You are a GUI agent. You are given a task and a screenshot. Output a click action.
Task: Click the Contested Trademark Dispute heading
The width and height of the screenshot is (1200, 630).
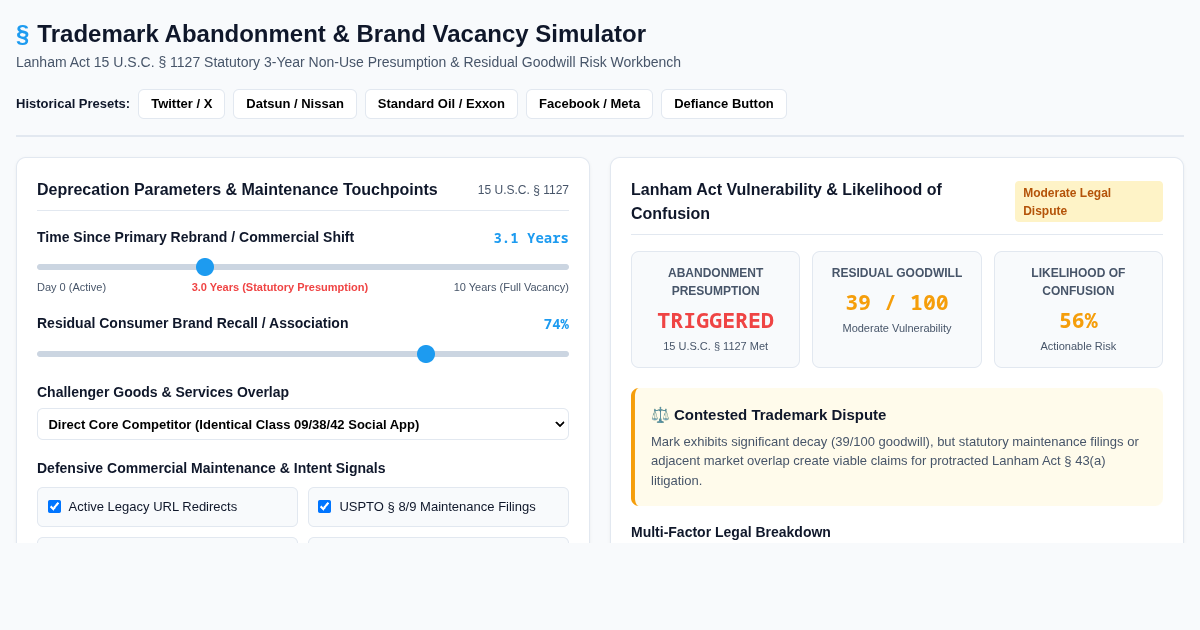[x=780, y=415]
